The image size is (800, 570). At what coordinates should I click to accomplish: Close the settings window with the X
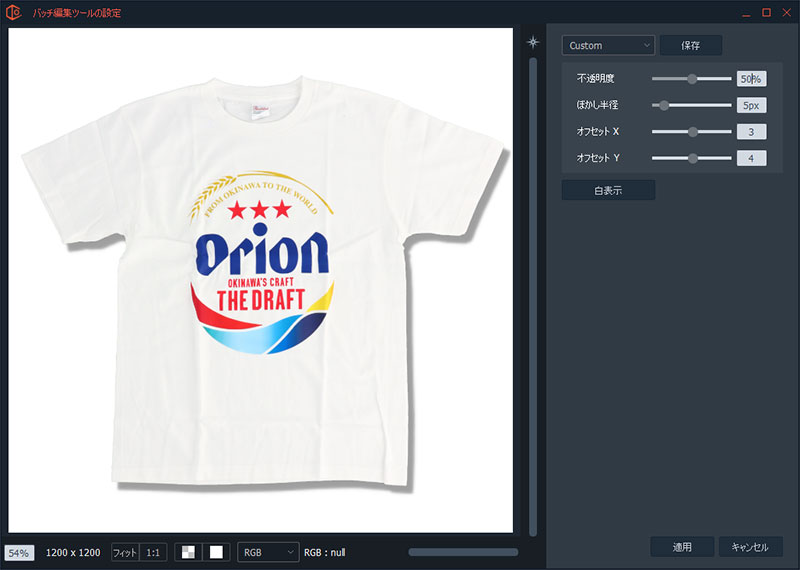[786, 12]
